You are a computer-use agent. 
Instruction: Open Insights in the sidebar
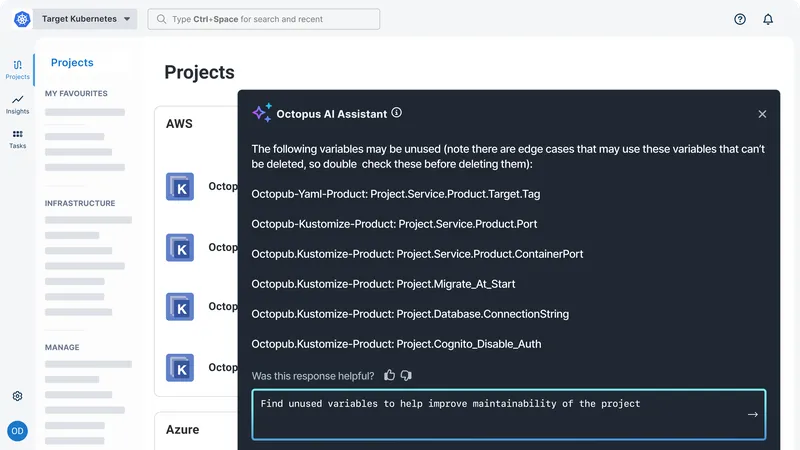click(x=18, y=104)
